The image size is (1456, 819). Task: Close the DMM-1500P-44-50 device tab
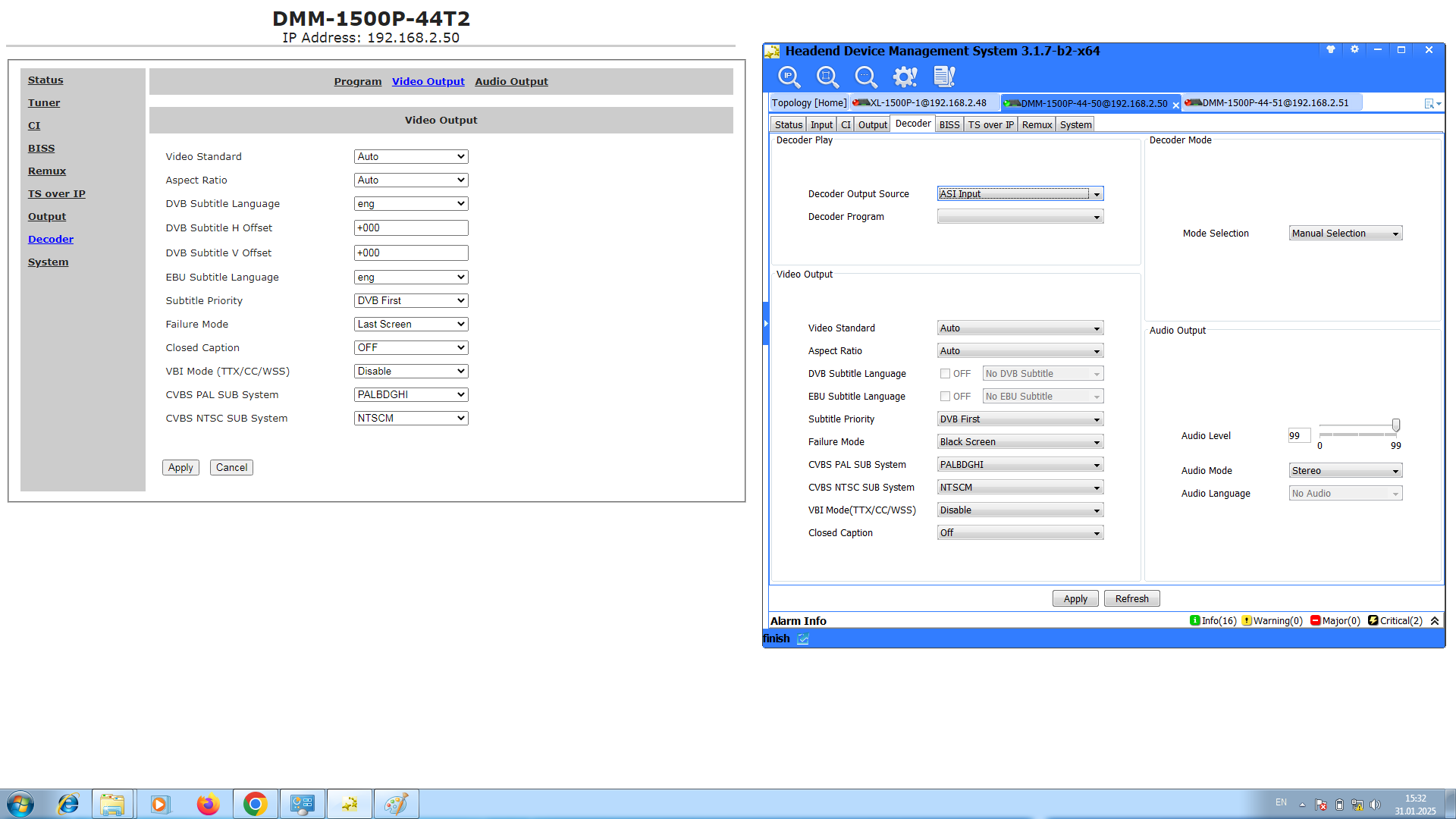tap(1176, 105)
